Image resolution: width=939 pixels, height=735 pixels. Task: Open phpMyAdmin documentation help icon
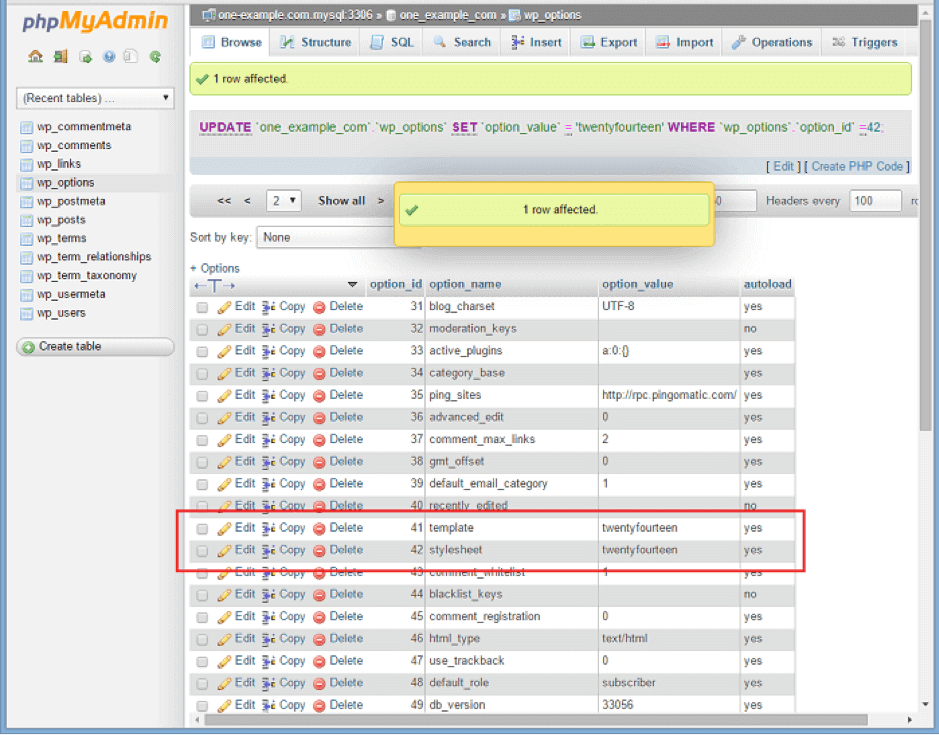click(109, 57)
